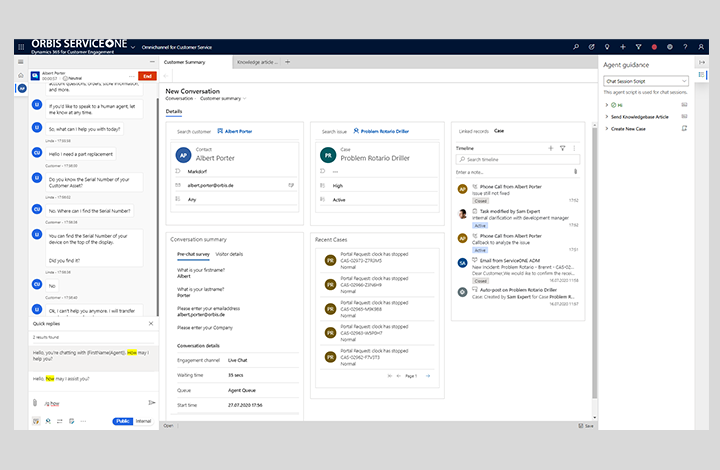Select the agent script pane icon
Image resolution: width=720 pixels, height=470 pixels.
click(x=701, y=74)
